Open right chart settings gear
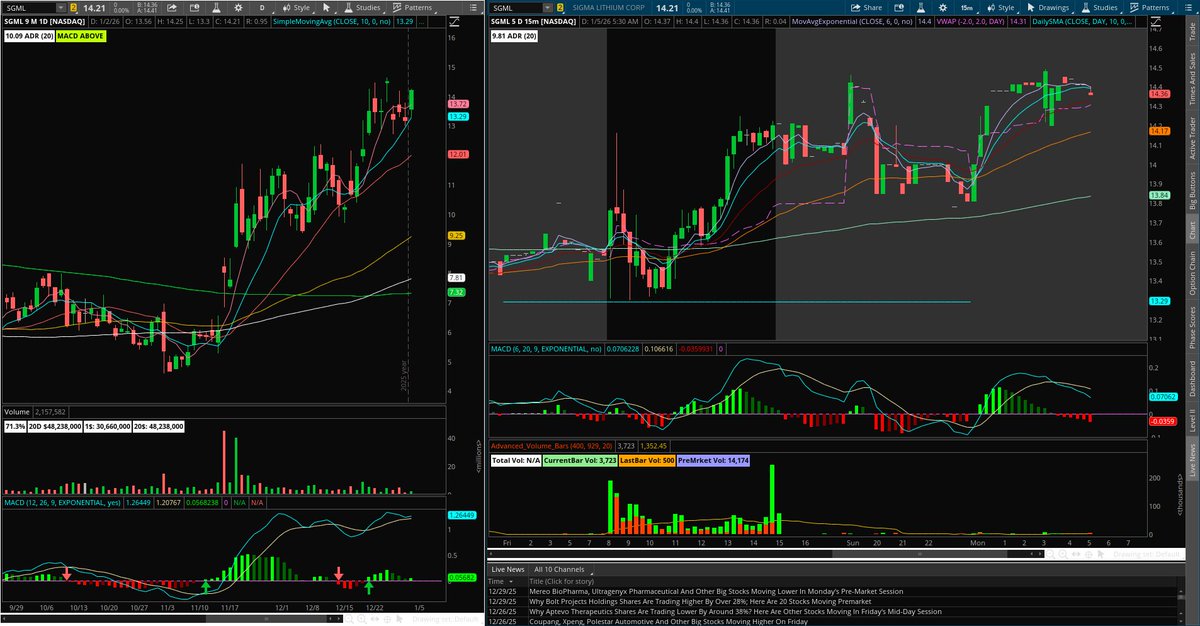Image resolution: width=1200 pixels, height=626 pixels. click(x=943, y=8)
